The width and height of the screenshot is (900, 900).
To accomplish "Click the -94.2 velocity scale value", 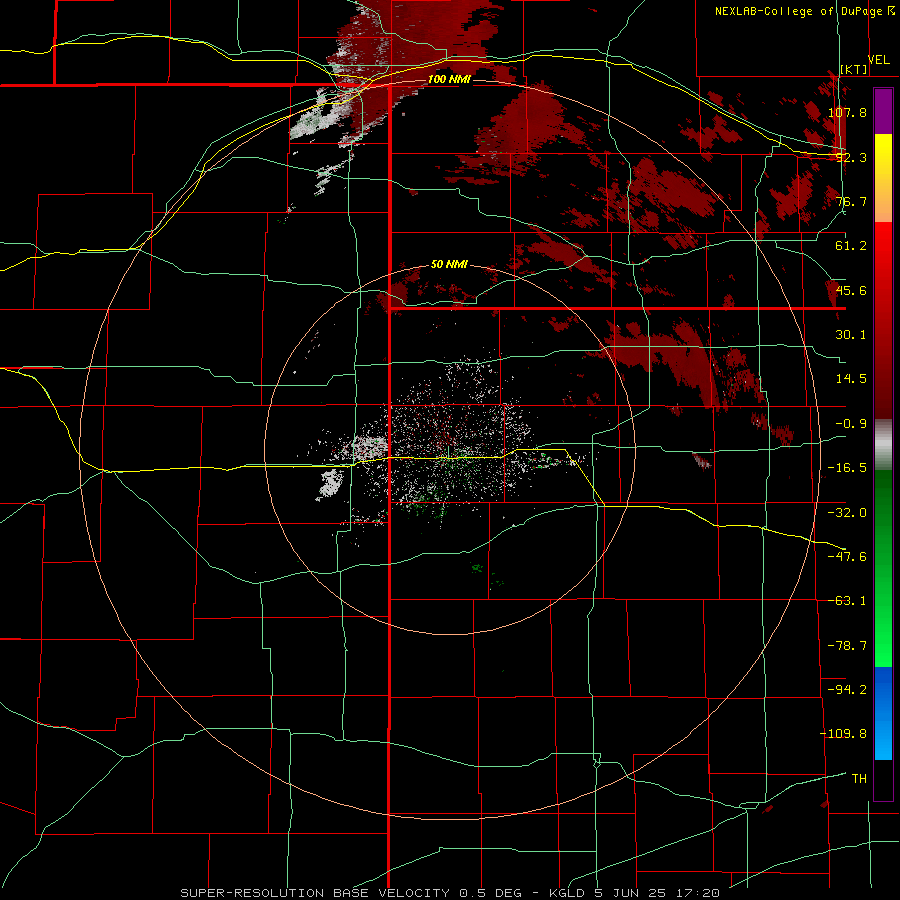I will click(847, 689).
